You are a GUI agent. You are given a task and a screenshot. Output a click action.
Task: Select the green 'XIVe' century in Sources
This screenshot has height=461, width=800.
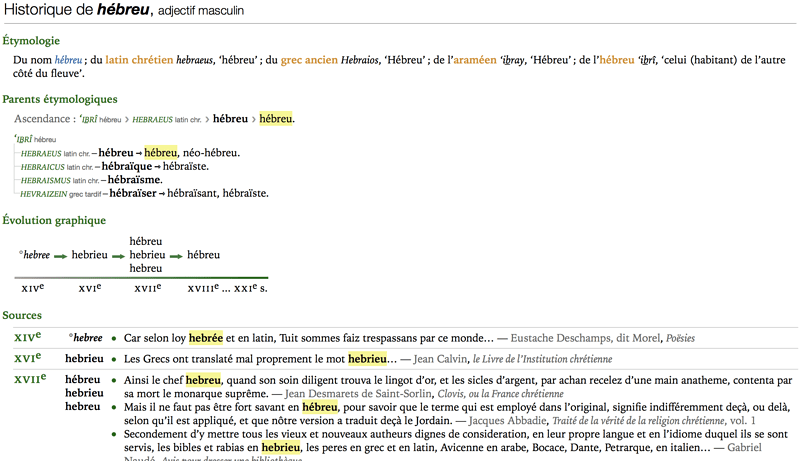(27, 338)
